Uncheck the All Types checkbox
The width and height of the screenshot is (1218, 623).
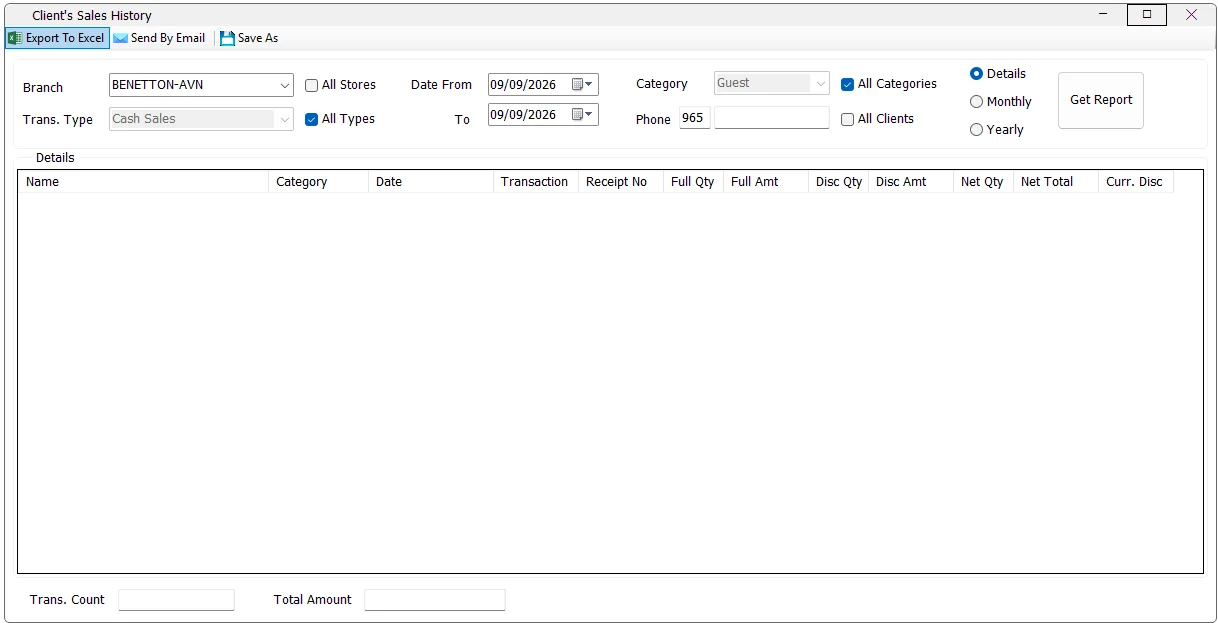click(311, 119)
